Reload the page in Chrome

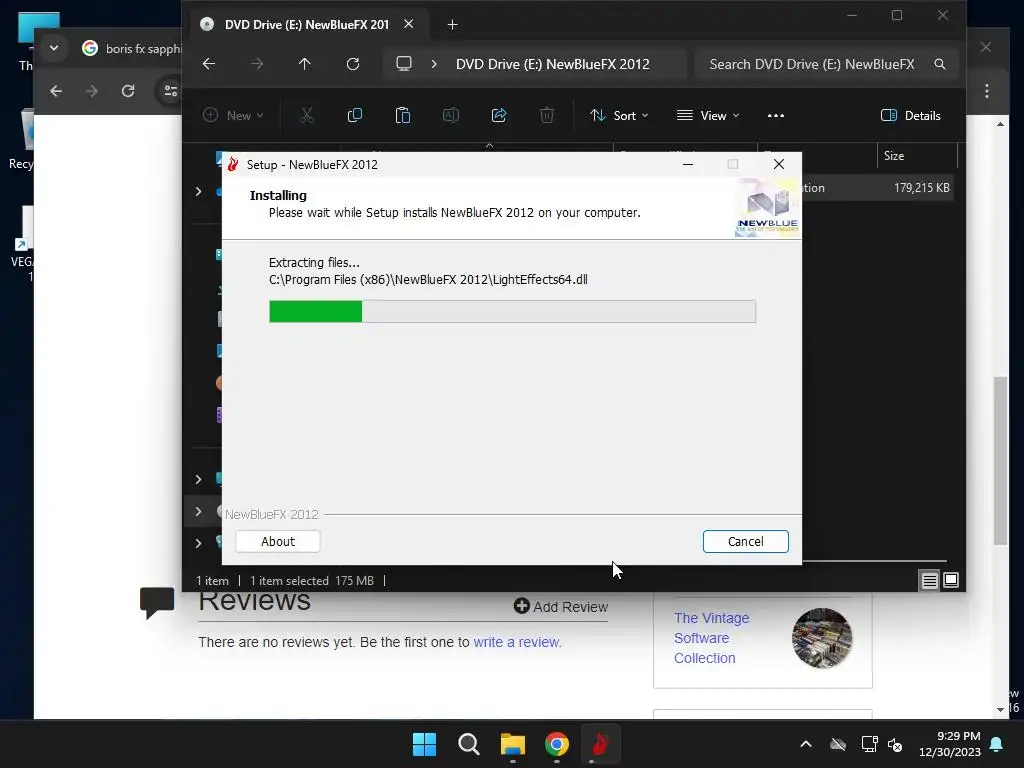tap(128, 91)
